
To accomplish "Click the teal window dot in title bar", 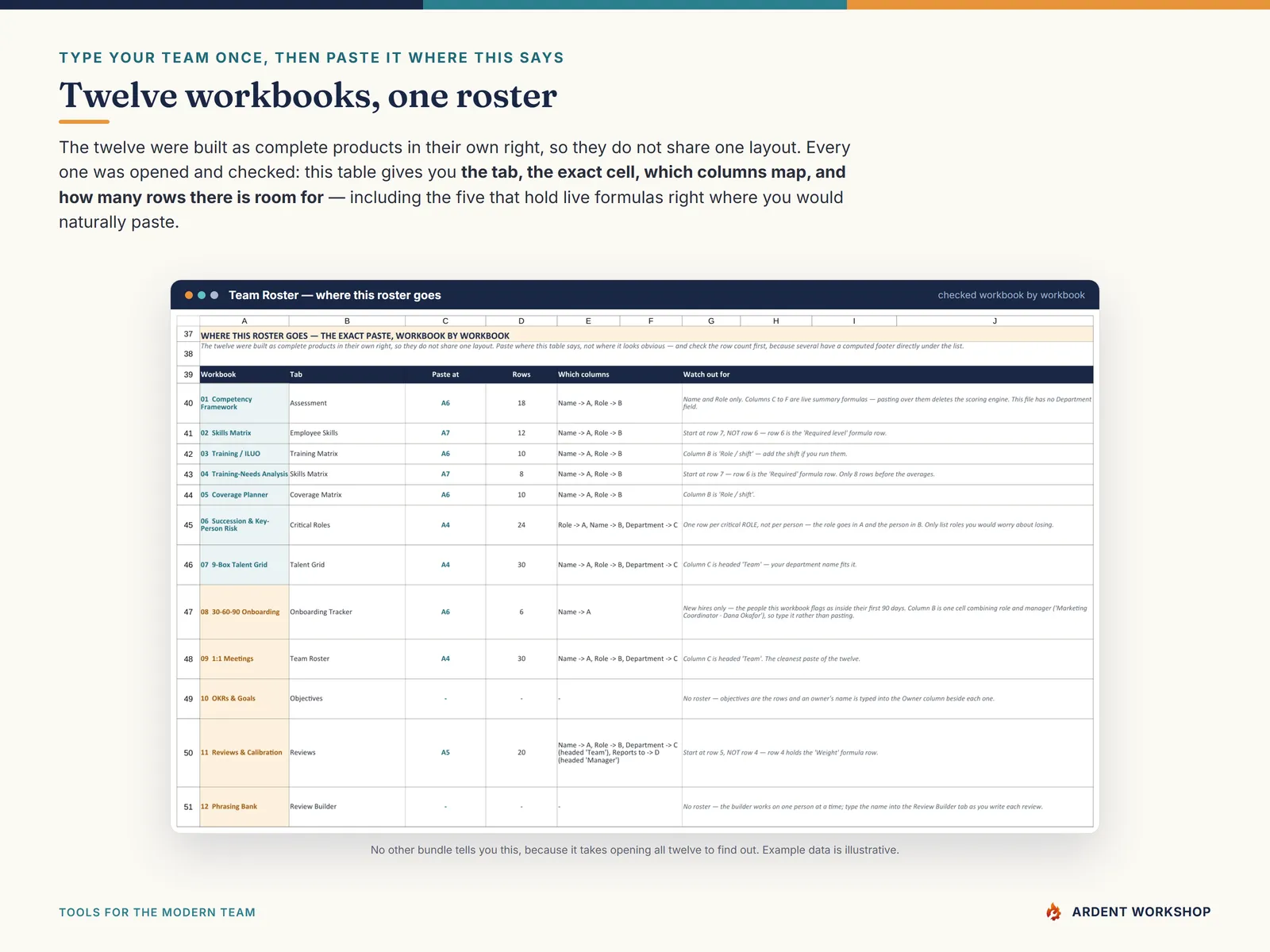I will (x=202, y=295).
